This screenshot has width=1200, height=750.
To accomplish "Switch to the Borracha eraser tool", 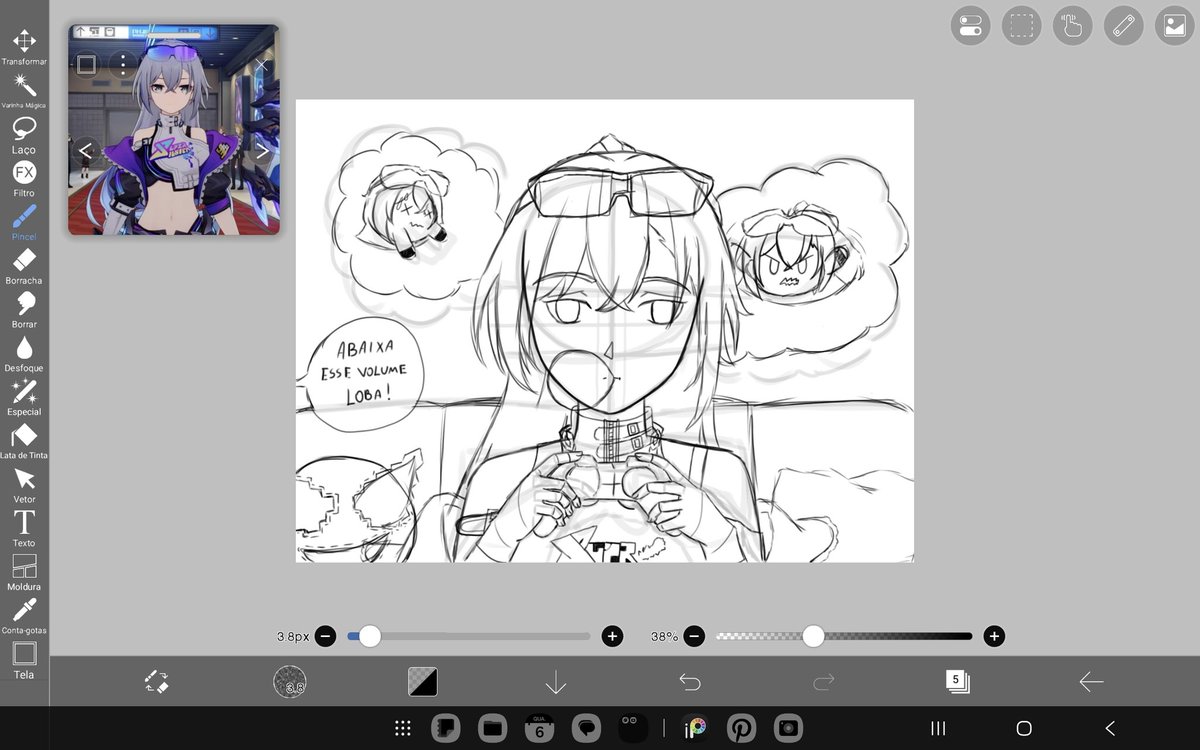I will (24, 266).
